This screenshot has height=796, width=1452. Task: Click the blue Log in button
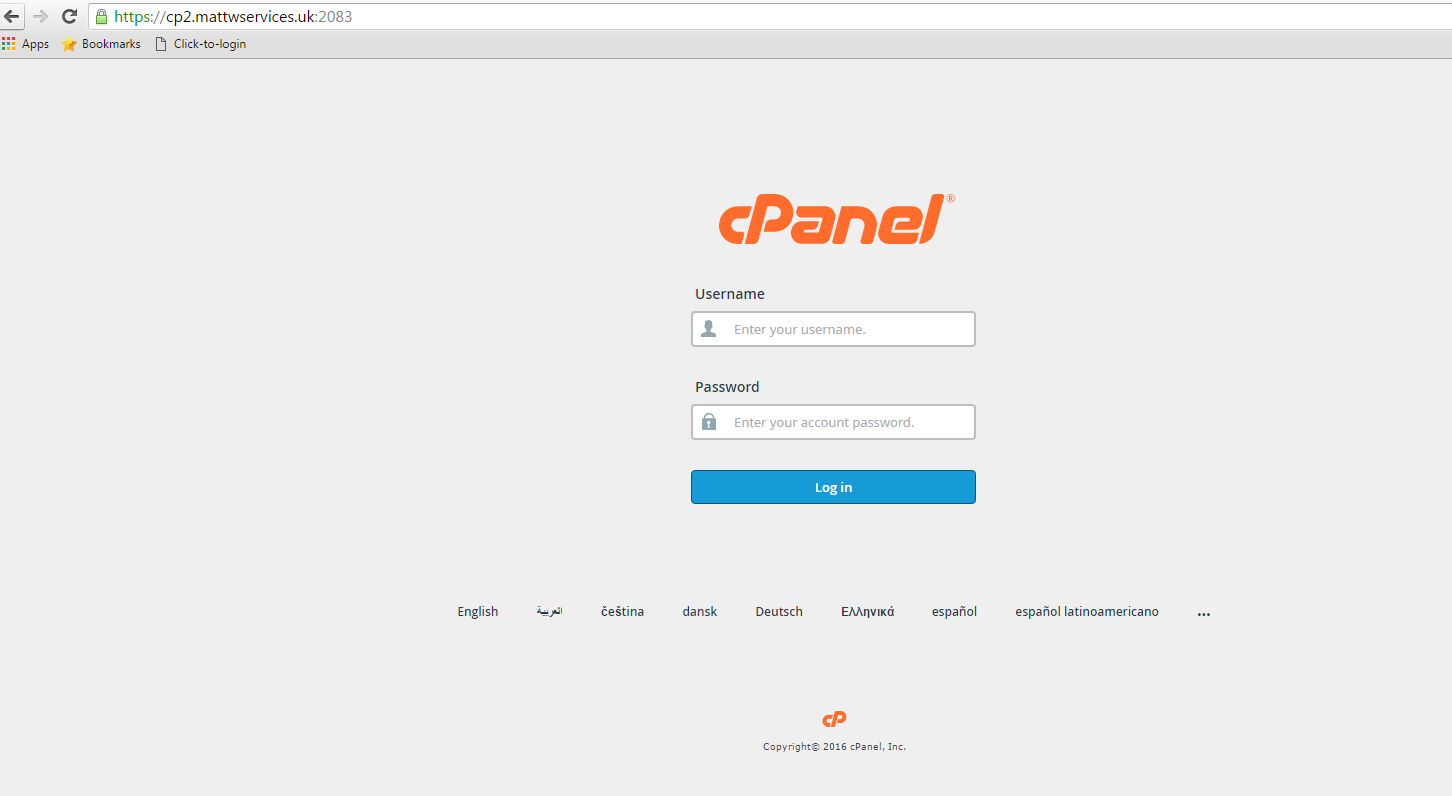[x=833, y=487]
